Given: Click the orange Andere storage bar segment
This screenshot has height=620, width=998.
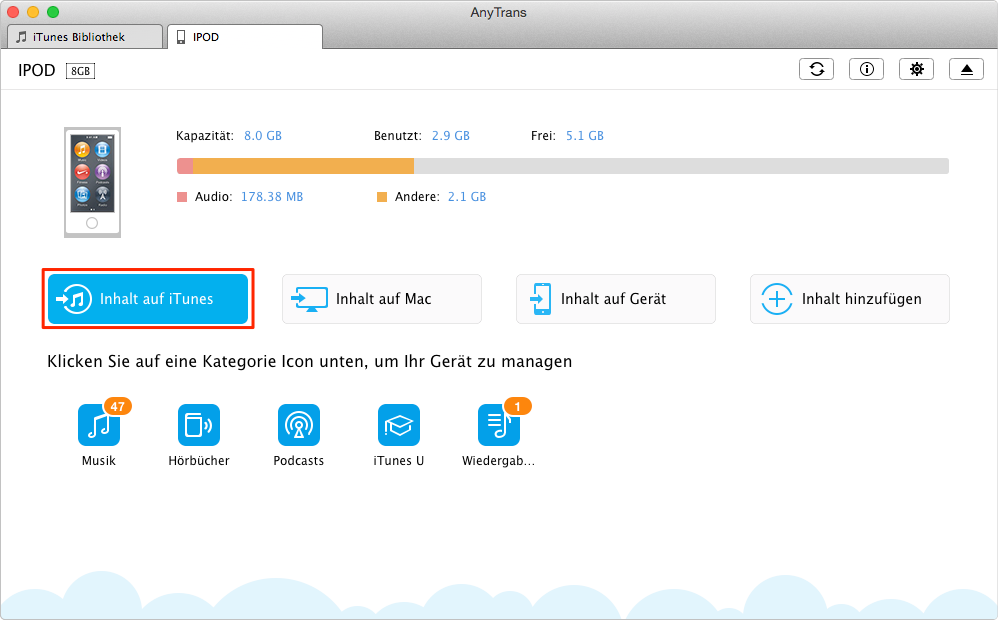Looking at the screenshot, I should click(x=304, y=166).
